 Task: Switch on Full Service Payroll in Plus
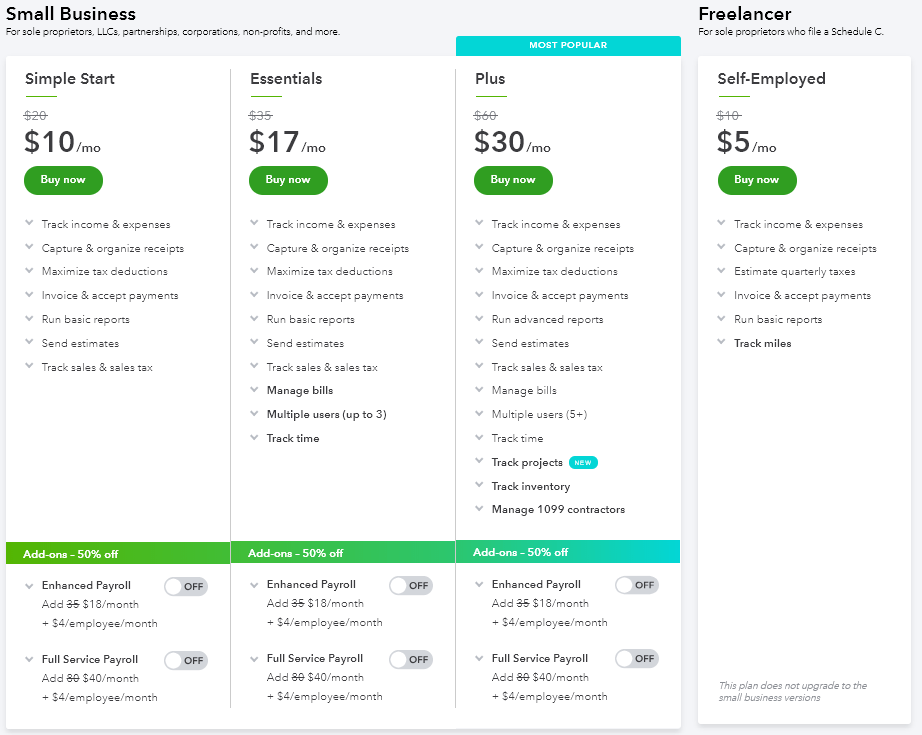637,659
